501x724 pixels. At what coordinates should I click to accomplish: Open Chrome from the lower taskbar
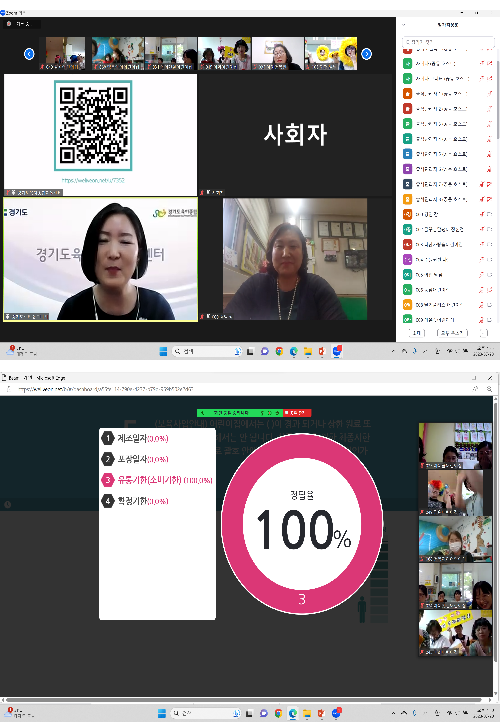point(278,713)
